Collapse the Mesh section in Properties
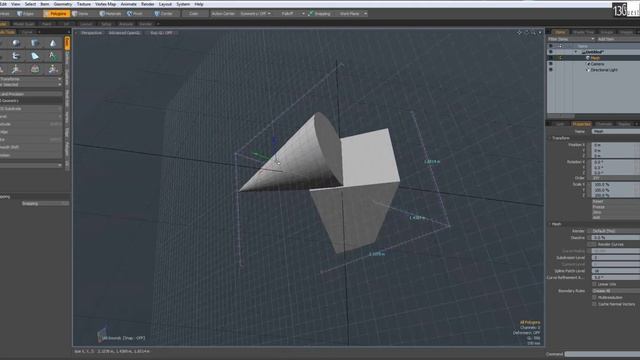The image size is (640, 360). [549, 224]
